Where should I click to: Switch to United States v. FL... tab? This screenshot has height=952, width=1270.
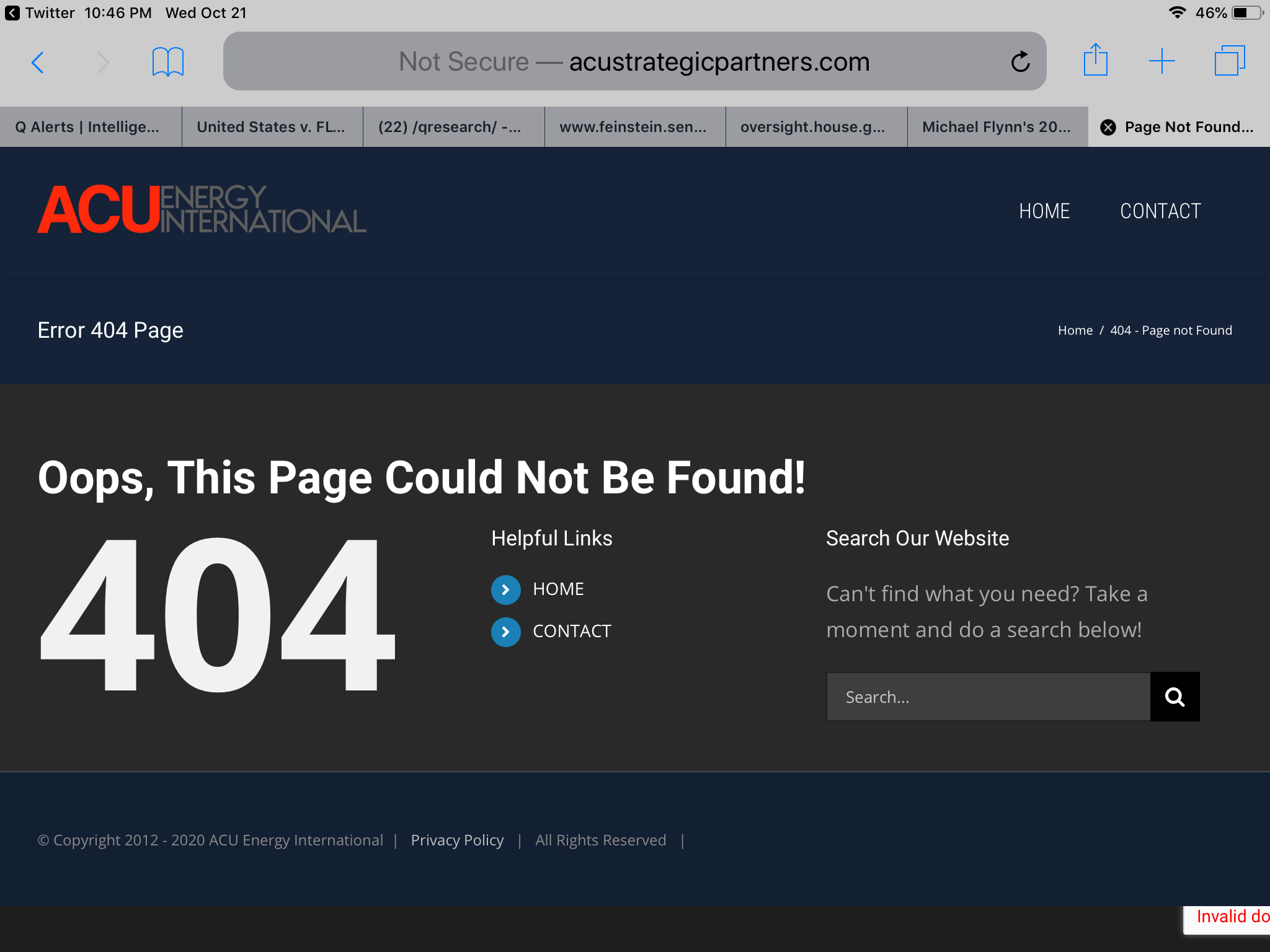tap(272, 127)
